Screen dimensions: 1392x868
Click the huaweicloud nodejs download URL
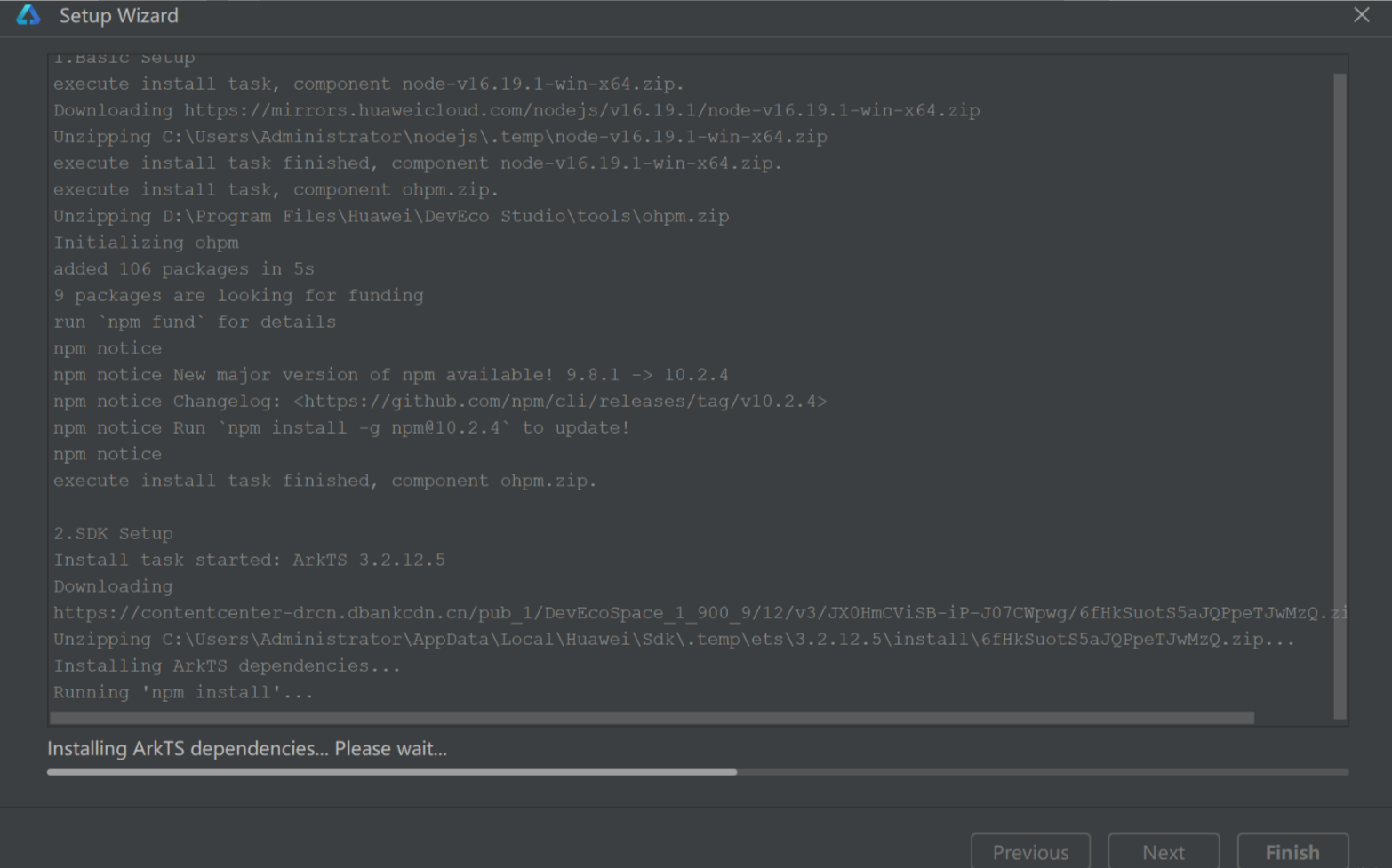(581, 110)
